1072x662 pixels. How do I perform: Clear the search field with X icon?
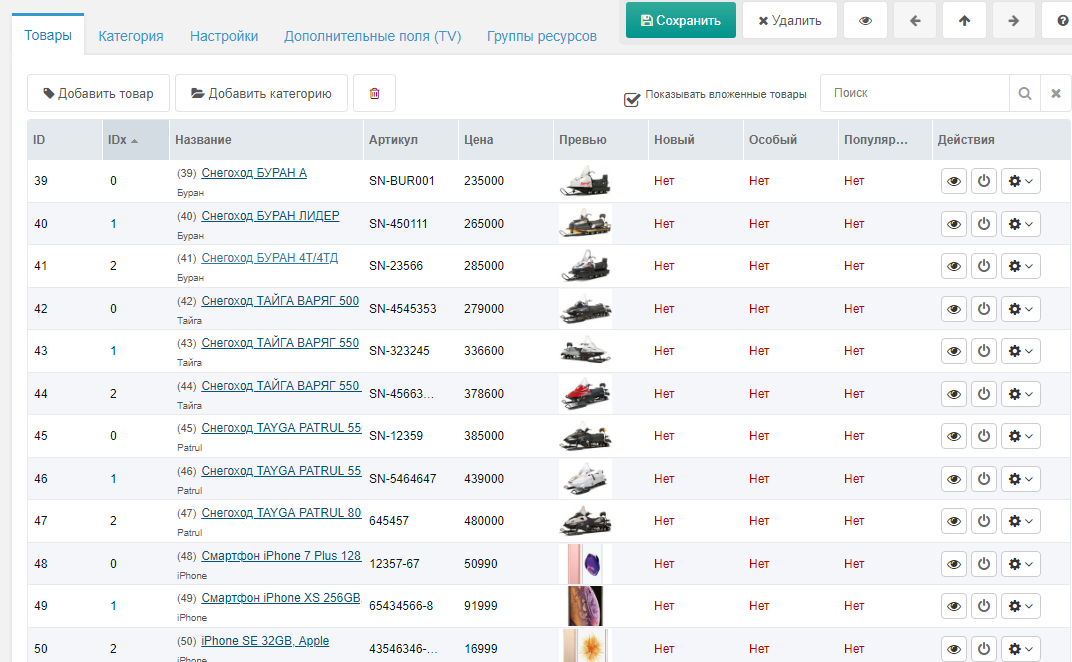(x=1056, y=93)
